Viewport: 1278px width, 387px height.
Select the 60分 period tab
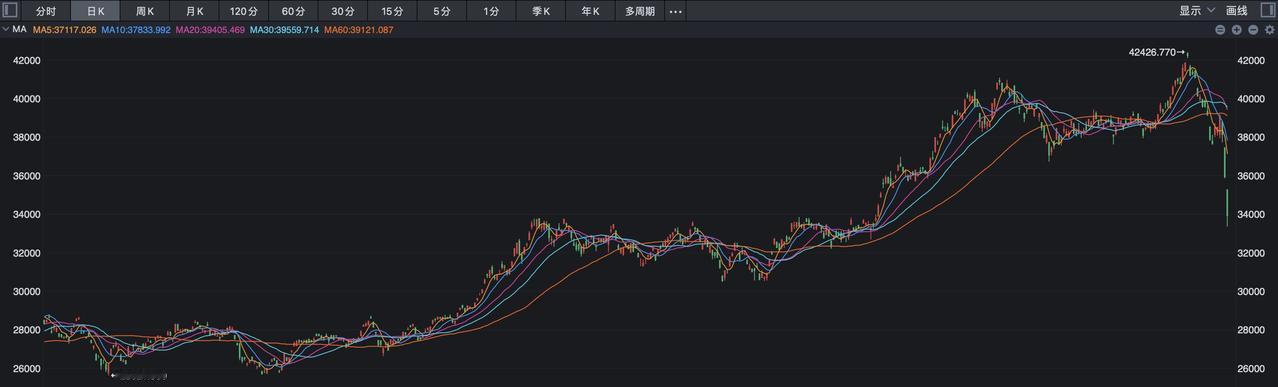293,11
